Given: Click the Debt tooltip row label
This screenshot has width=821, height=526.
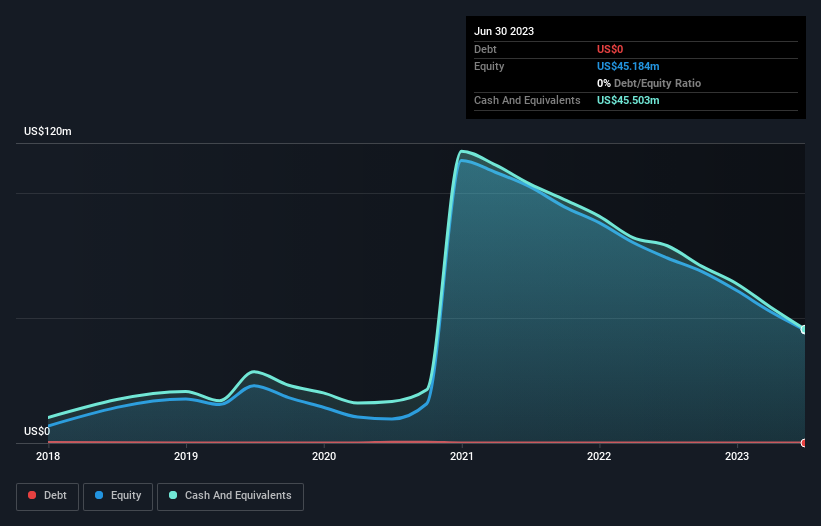Looking at the screenshot, I should (x=485, y=49).
